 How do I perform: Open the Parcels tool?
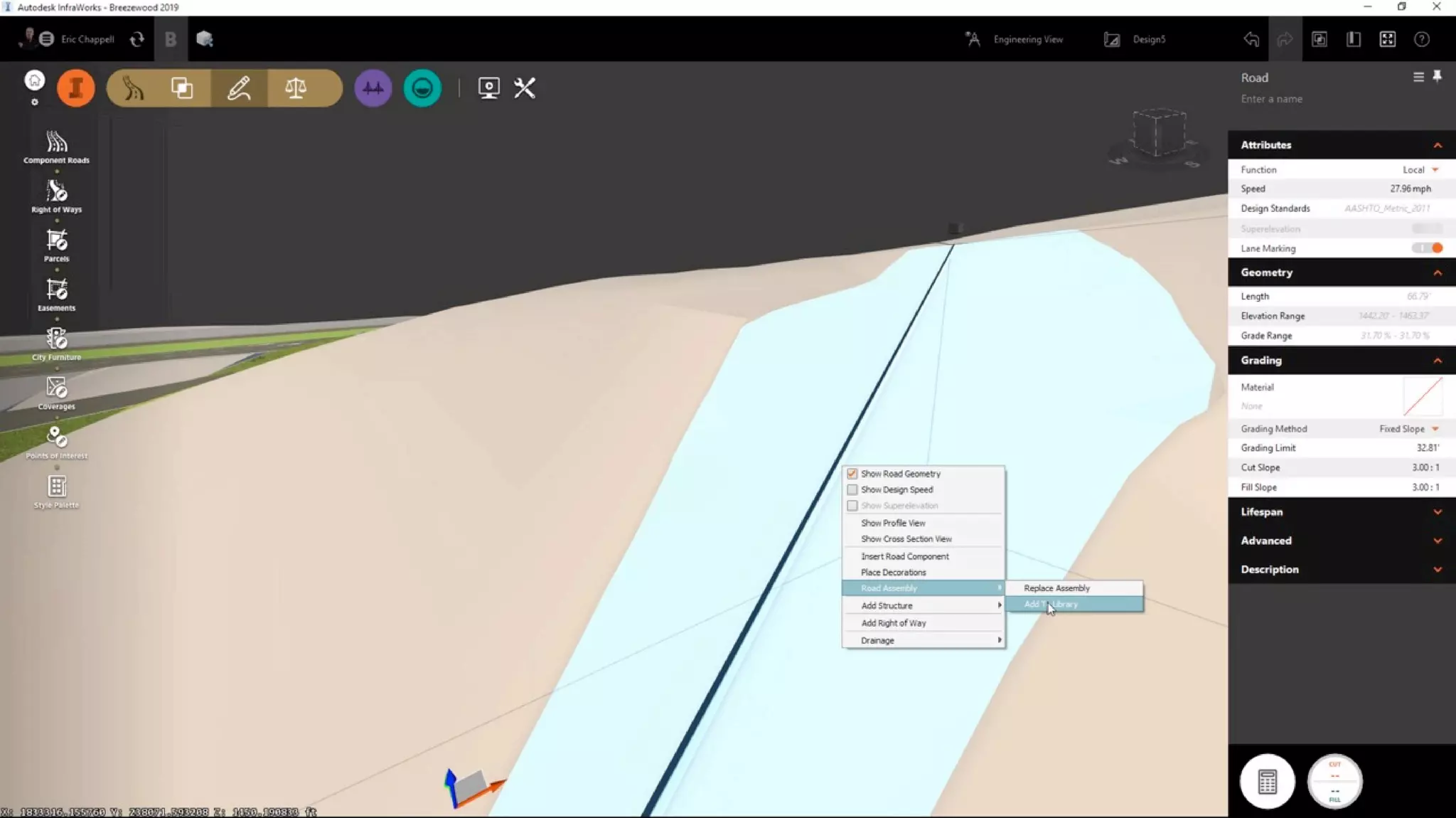coord(56,245)
